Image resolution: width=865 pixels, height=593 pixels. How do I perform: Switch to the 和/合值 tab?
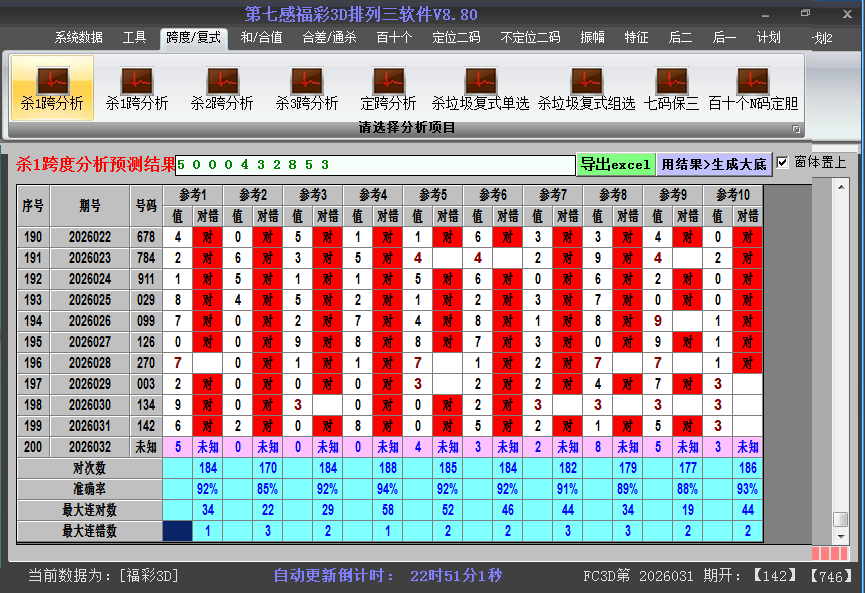point(261,38)
